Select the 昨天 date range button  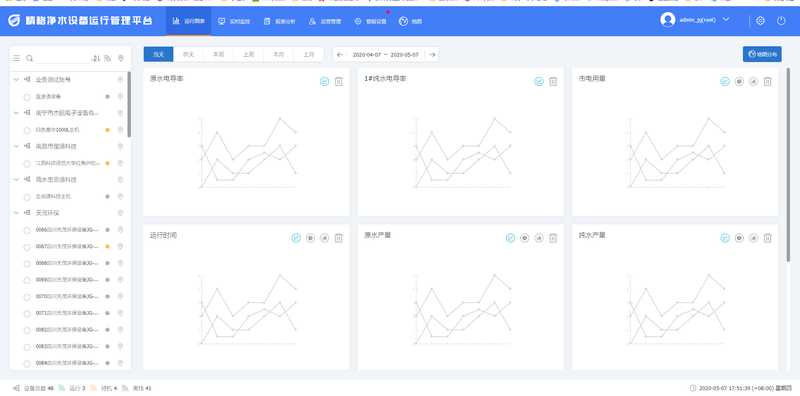pyautogui.click(x=188, y=54)
